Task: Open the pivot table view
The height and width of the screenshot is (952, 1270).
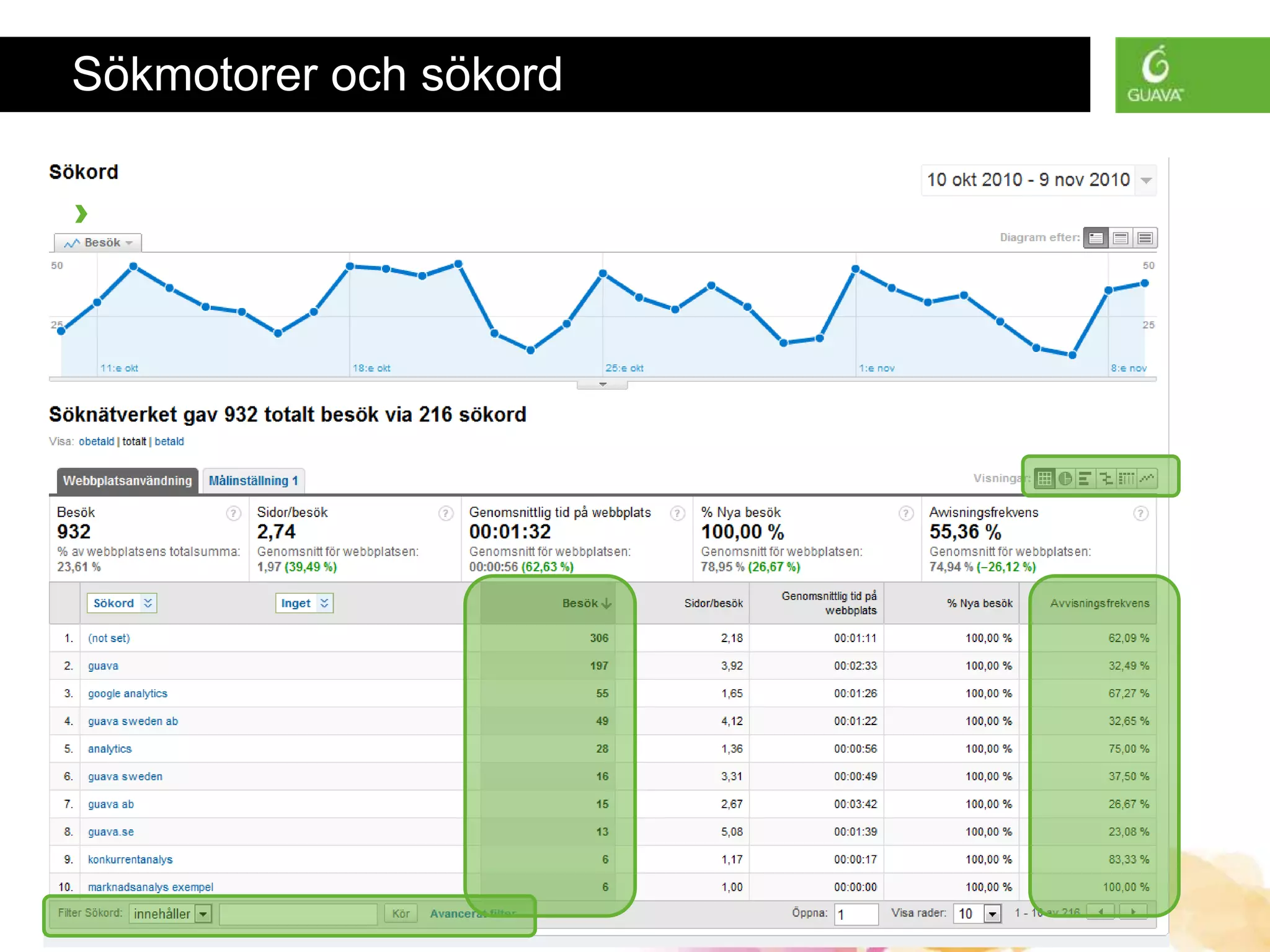Action: click(1126, 478)
